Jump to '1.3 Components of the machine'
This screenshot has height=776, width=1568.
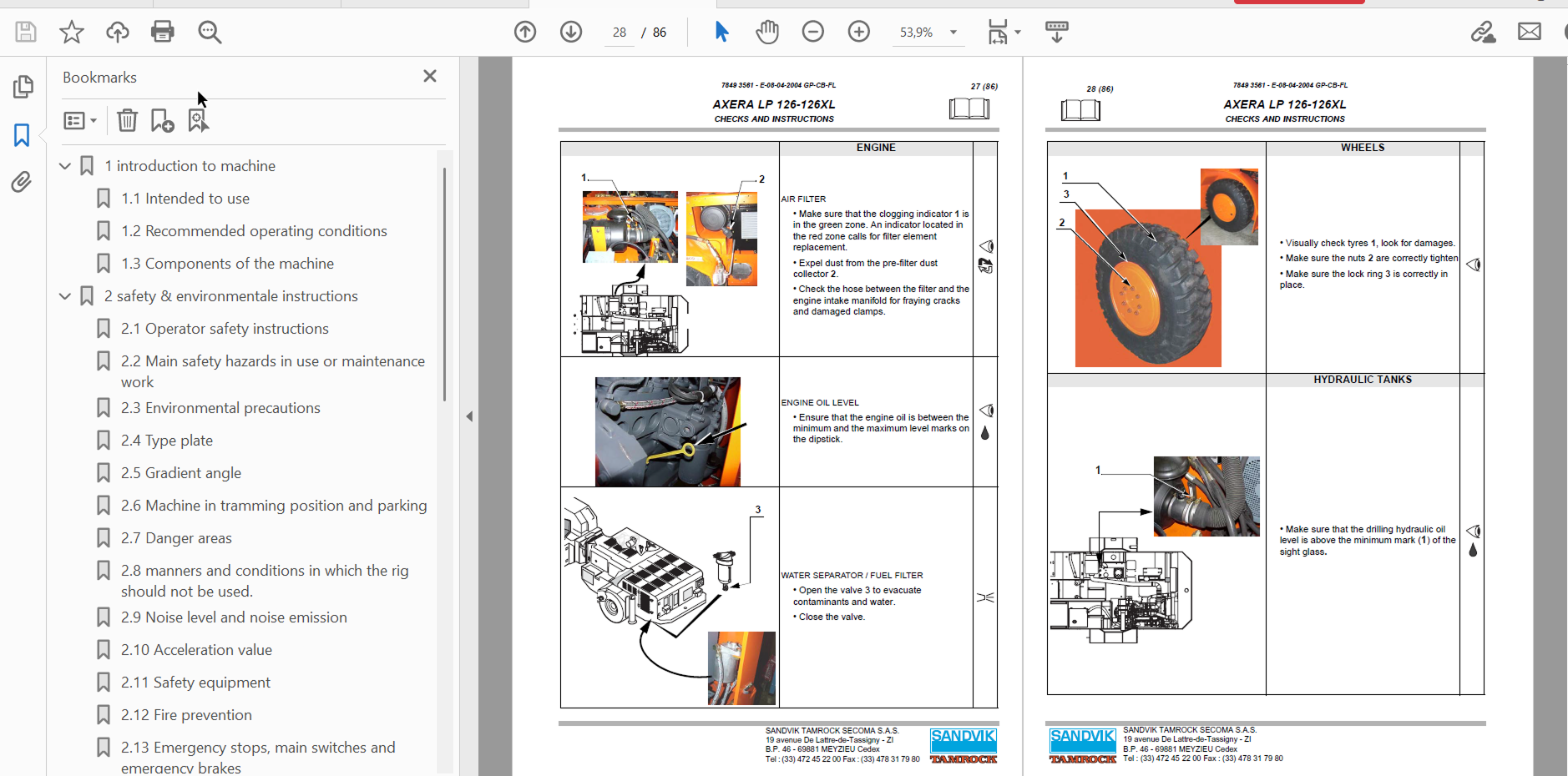coord(227,264)
